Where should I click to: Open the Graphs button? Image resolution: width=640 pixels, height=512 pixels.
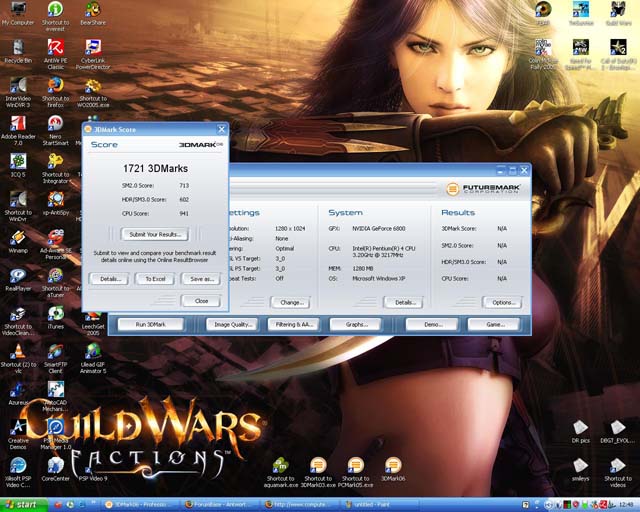pos(356,325)
